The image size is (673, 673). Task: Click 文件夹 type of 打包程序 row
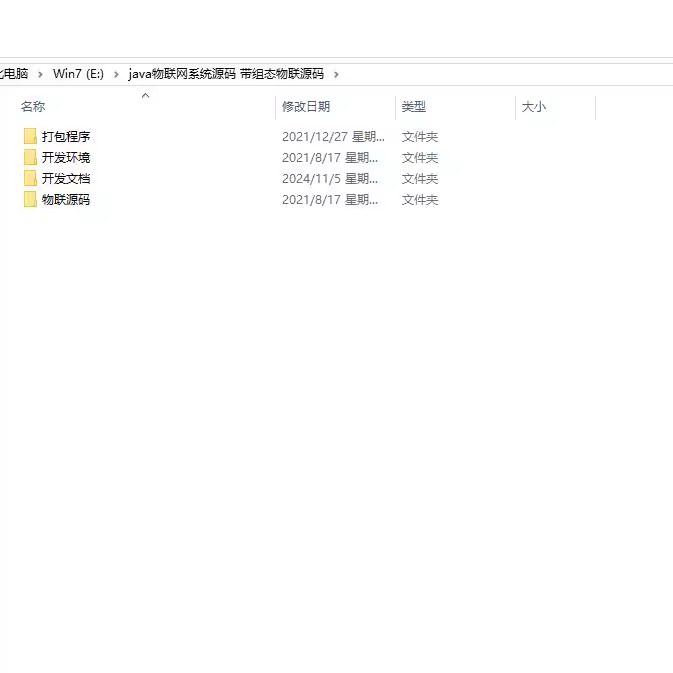[x=420, y=136]
